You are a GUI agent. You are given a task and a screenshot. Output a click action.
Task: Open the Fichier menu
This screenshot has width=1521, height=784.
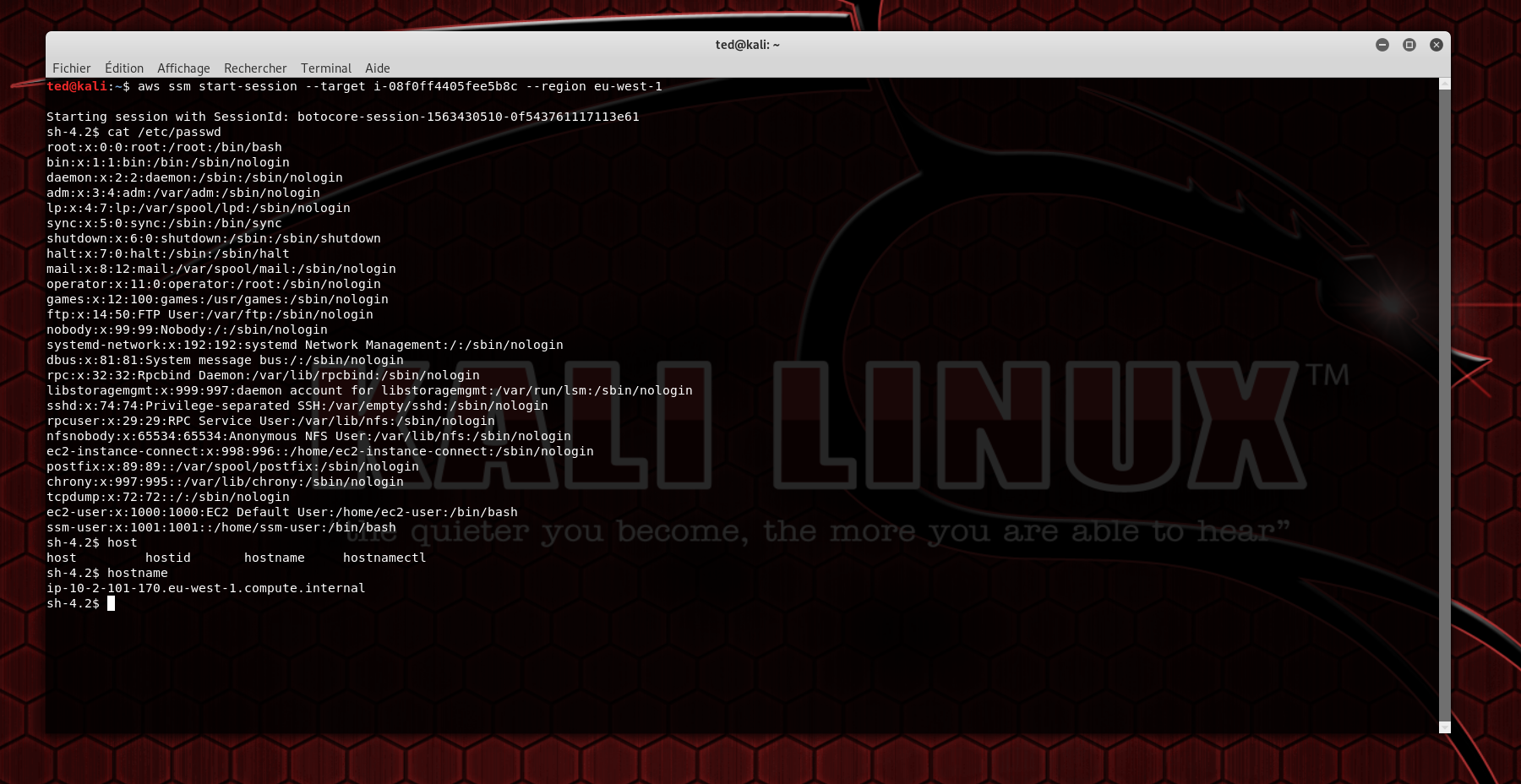click(71, 68)
